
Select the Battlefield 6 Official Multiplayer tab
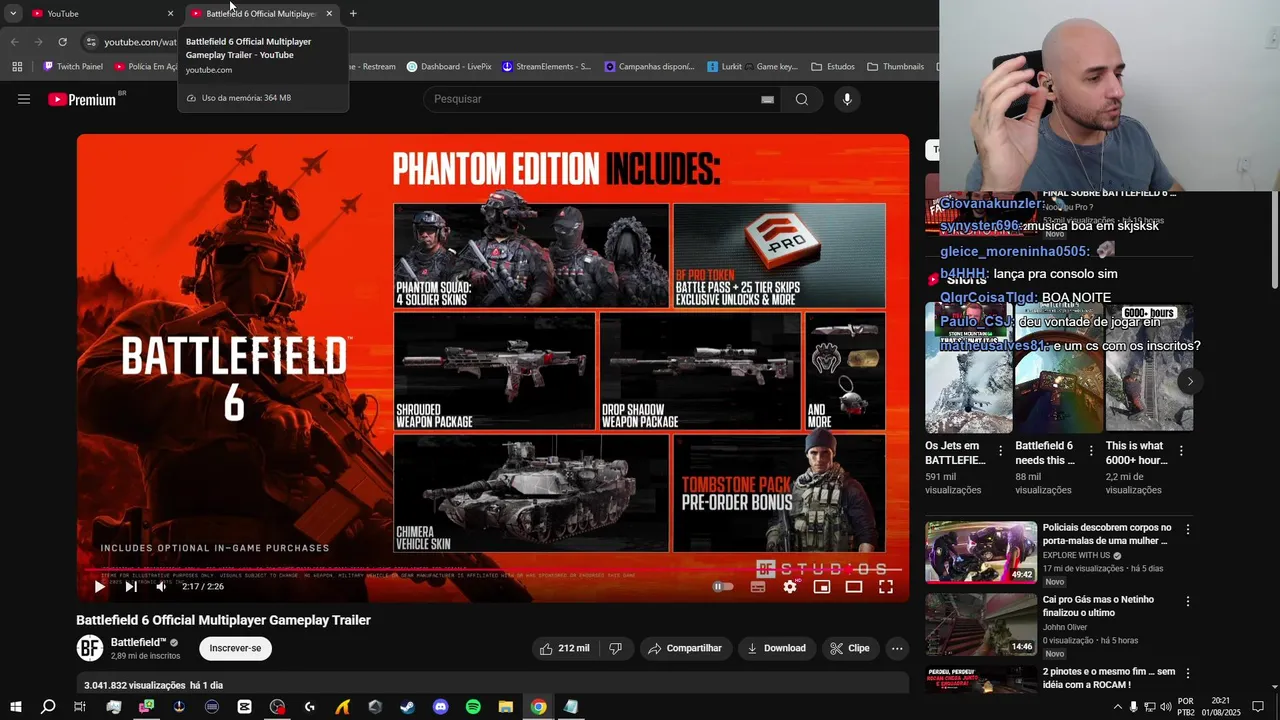coord(260,13)
